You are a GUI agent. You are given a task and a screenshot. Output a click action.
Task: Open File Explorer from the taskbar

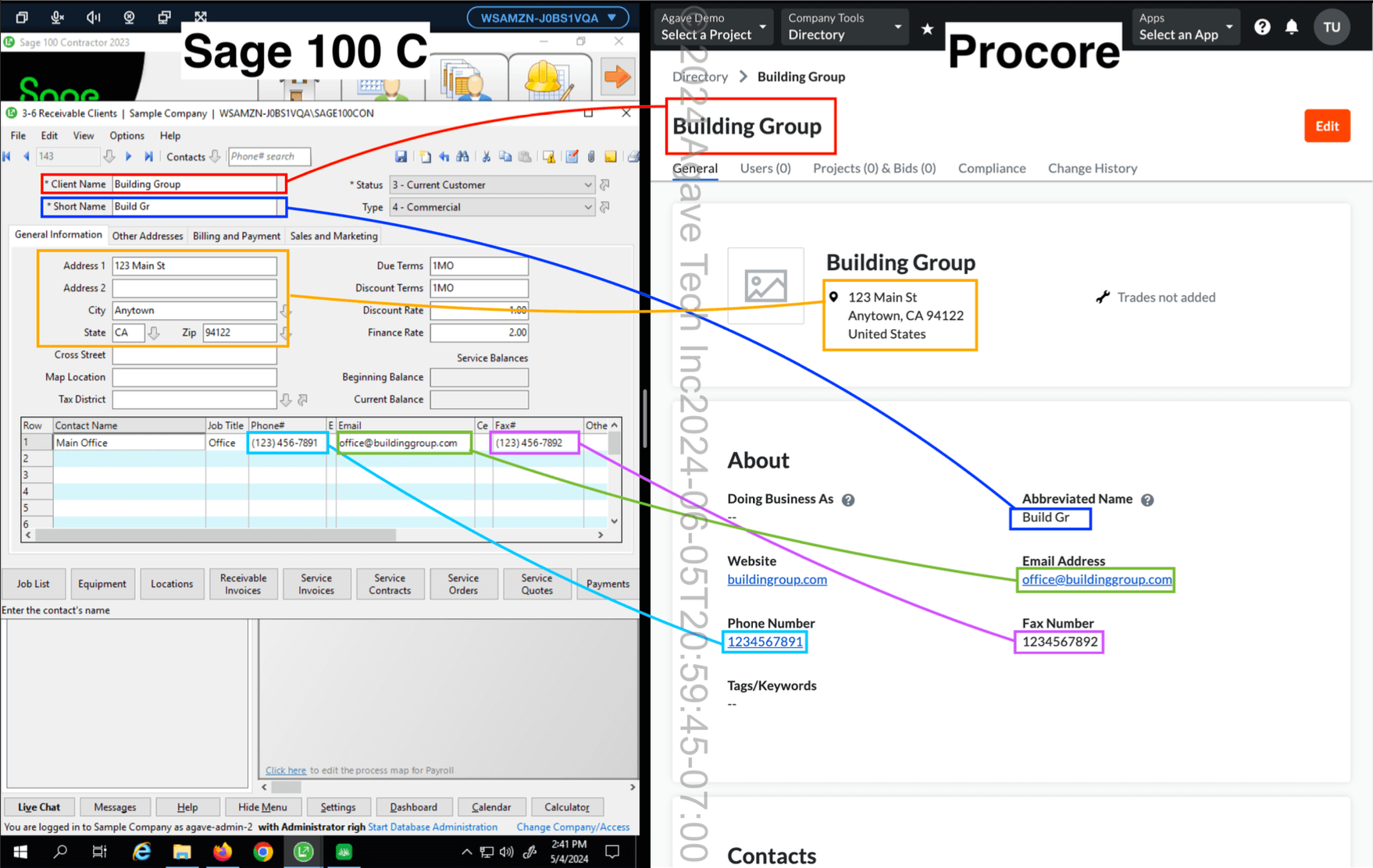pyautogui.click(x=182, y=852)
